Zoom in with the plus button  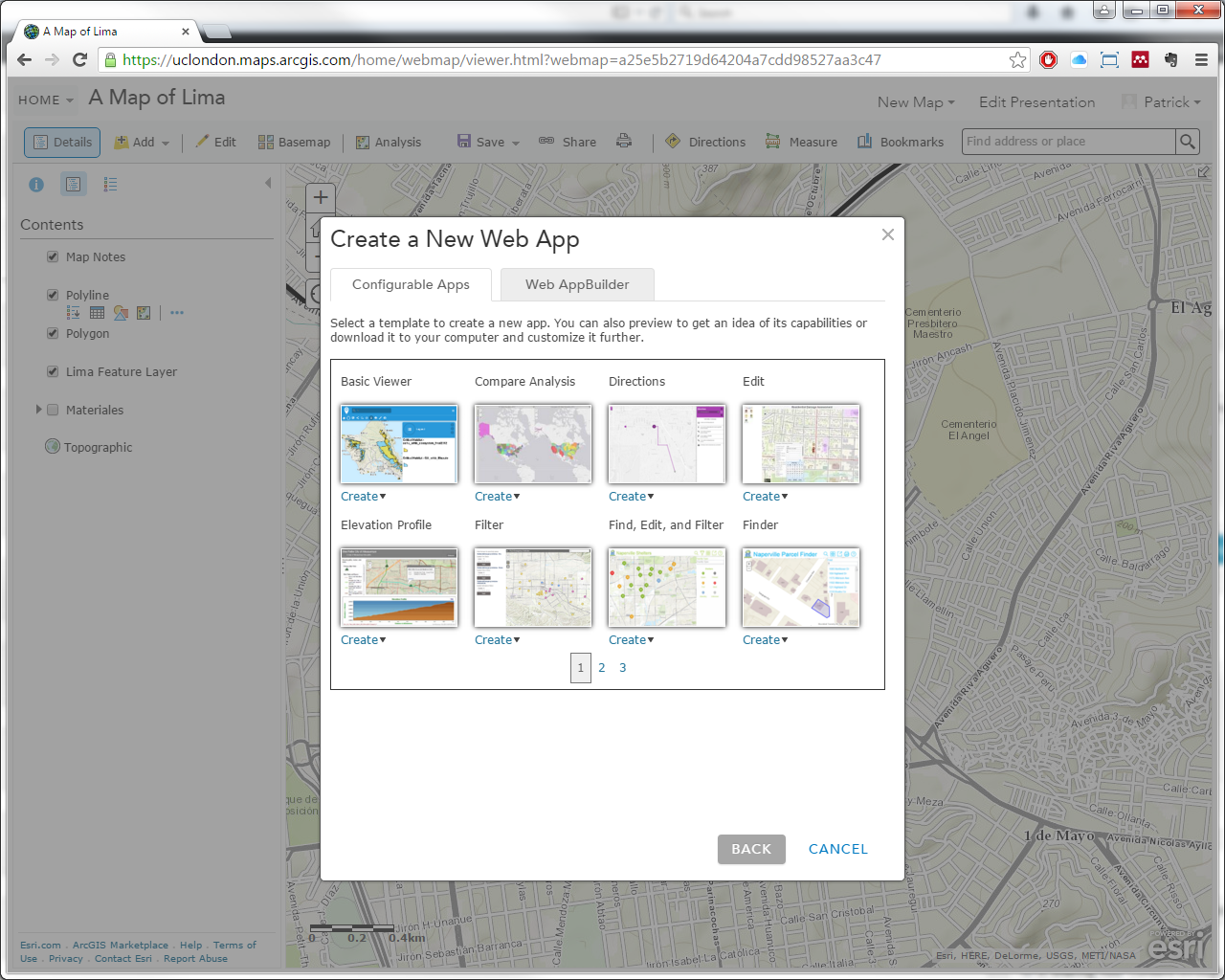320,198
